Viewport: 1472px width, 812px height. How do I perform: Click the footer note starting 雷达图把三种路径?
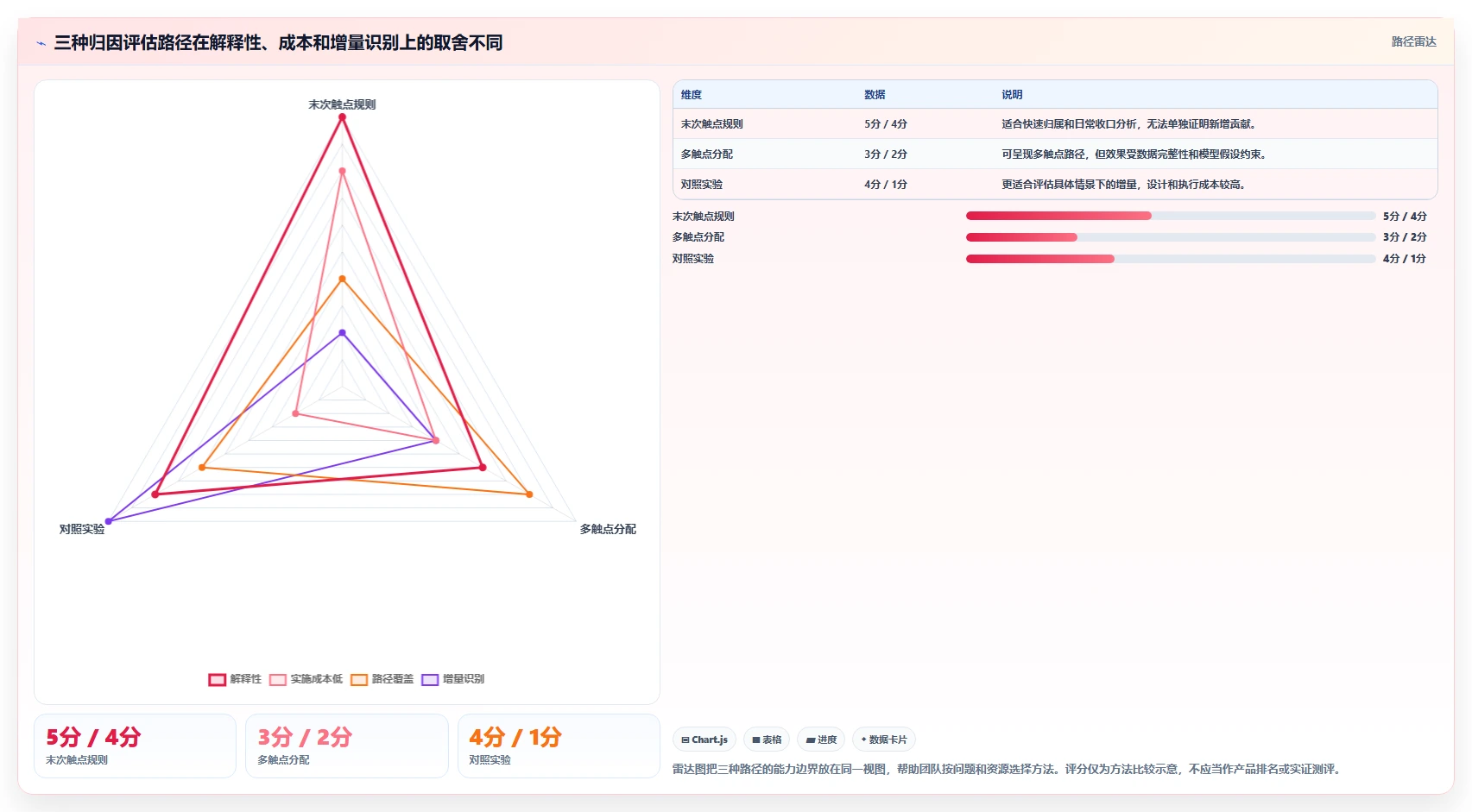point(1008,769)
